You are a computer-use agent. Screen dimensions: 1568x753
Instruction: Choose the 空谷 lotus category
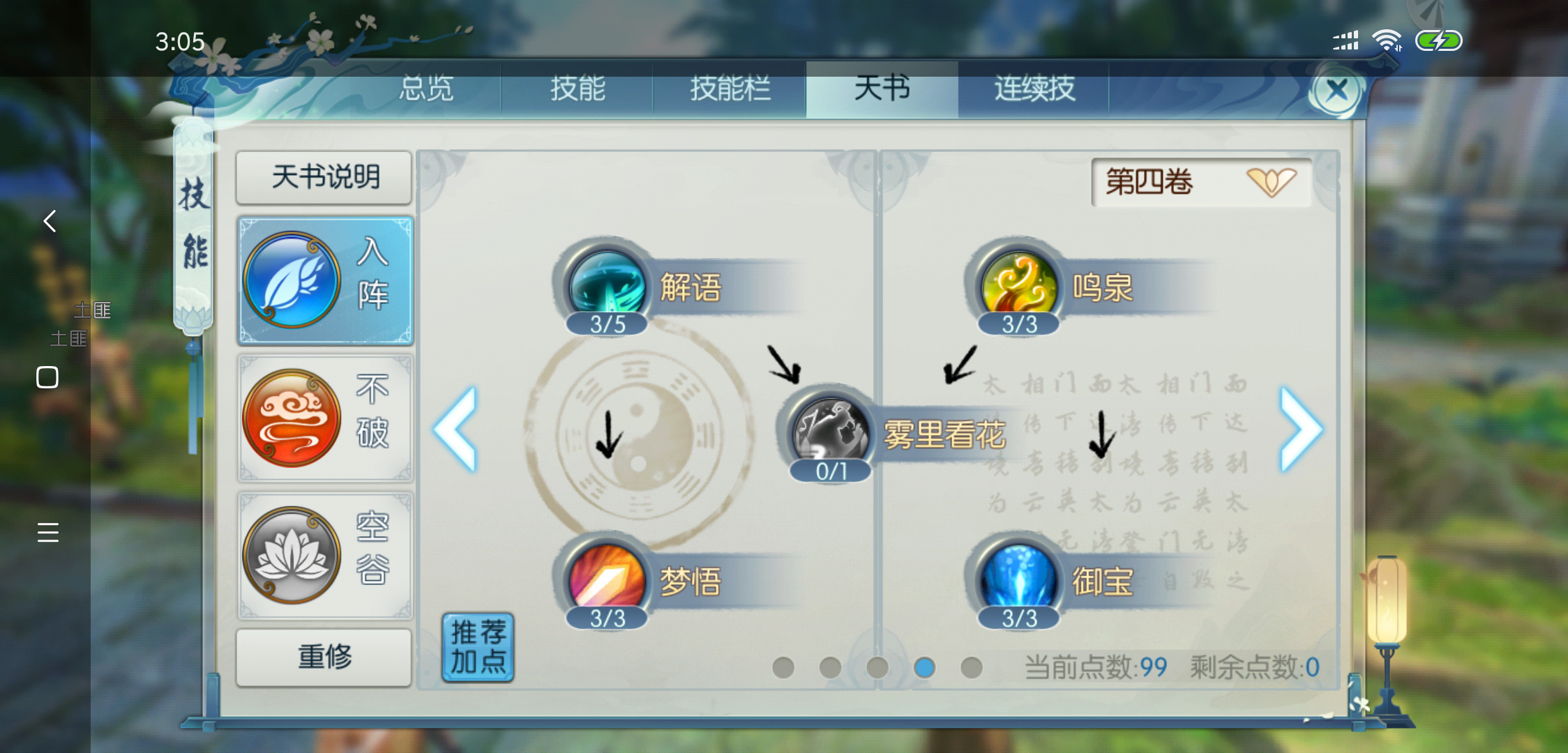[325, 555]
